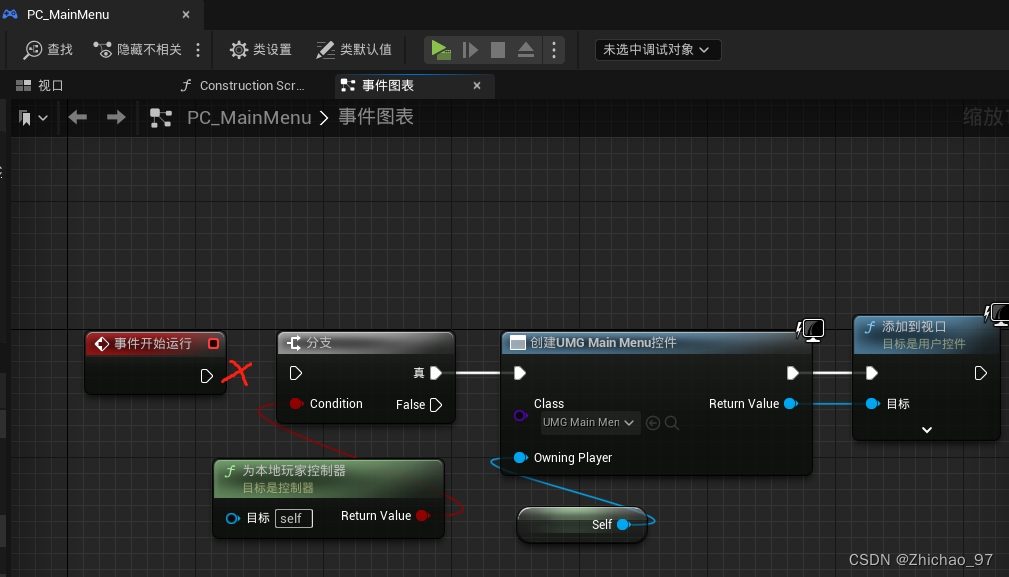Click the graph icon beside PC_MainMenu breadcrumb
The height and width of the screenshot is (577, 1009).
(x=160, y=118)
